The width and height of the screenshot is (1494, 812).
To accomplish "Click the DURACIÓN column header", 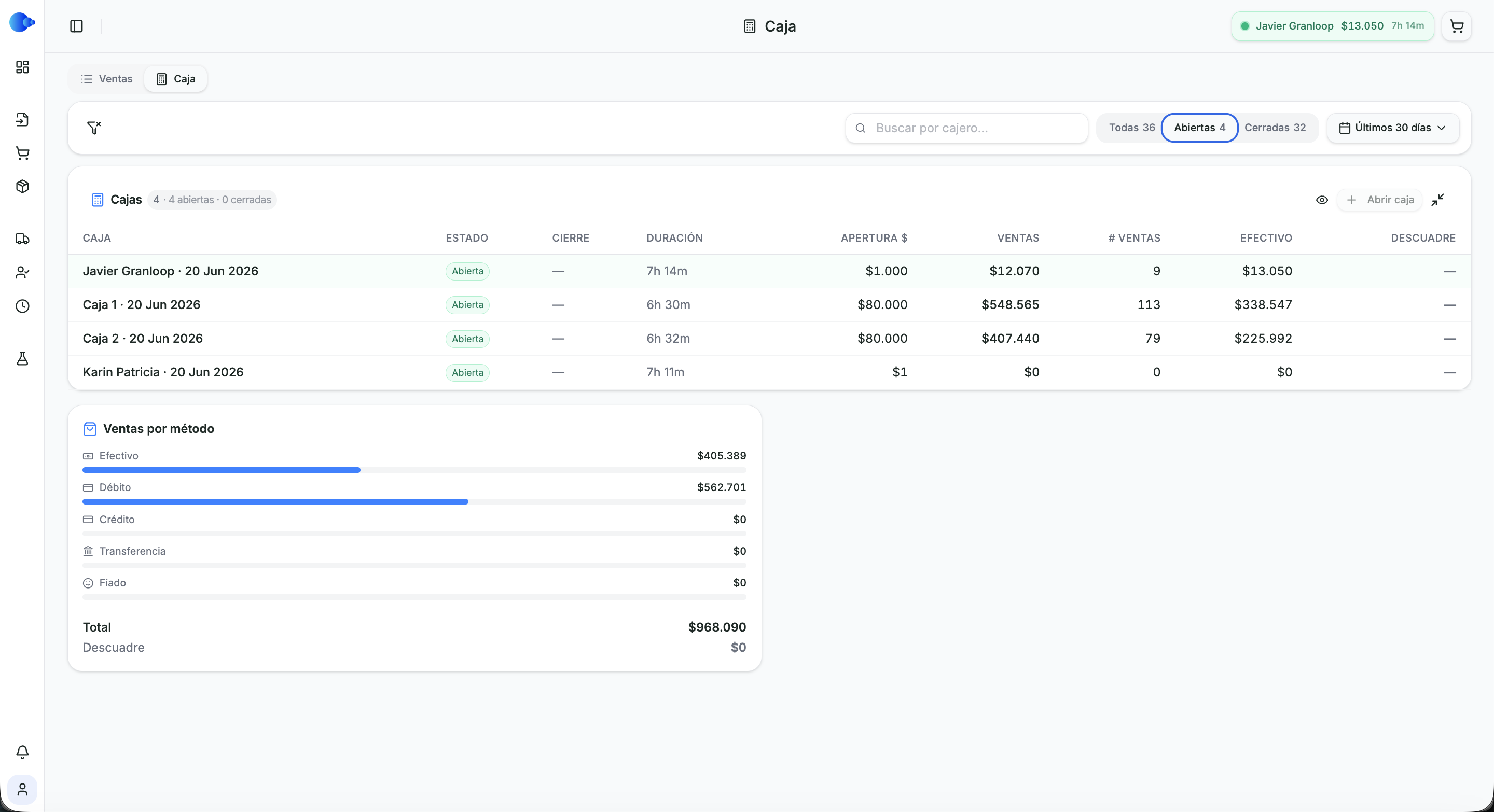I will (x=674, y=237).
